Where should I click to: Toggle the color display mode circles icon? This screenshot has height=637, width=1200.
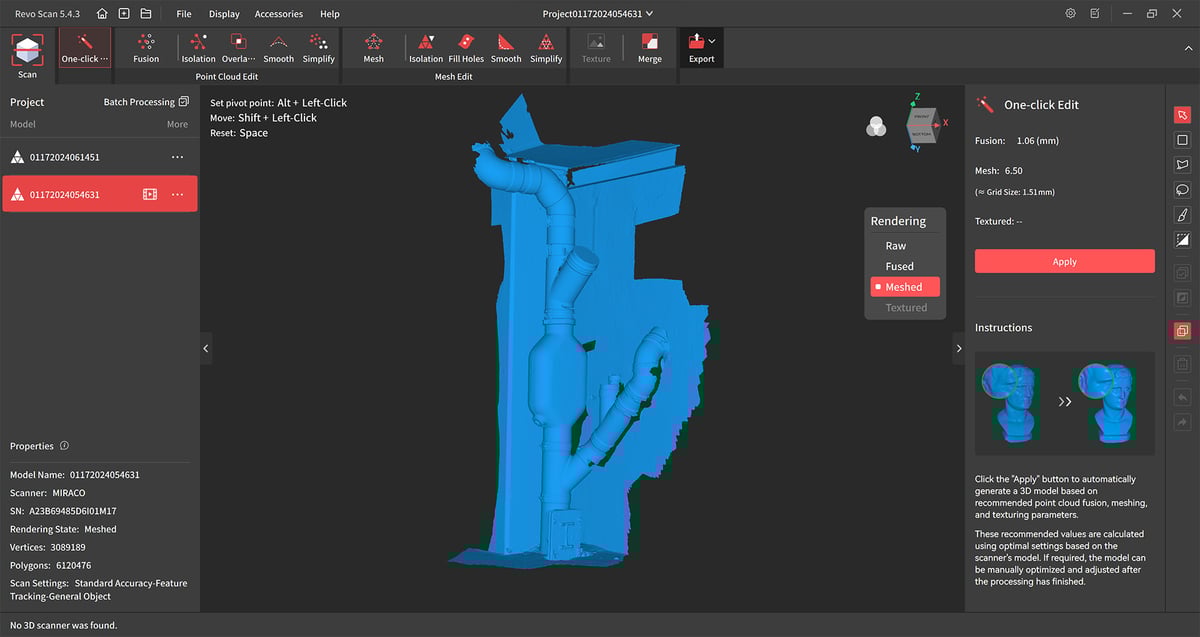pos(876,125)
